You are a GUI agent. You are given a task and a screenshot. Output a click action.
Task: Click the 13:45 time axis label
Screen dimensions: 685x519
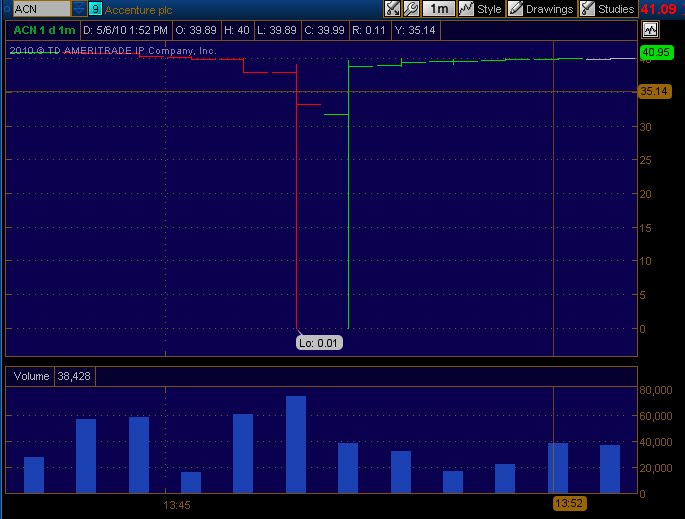click(x=176, y=505)
